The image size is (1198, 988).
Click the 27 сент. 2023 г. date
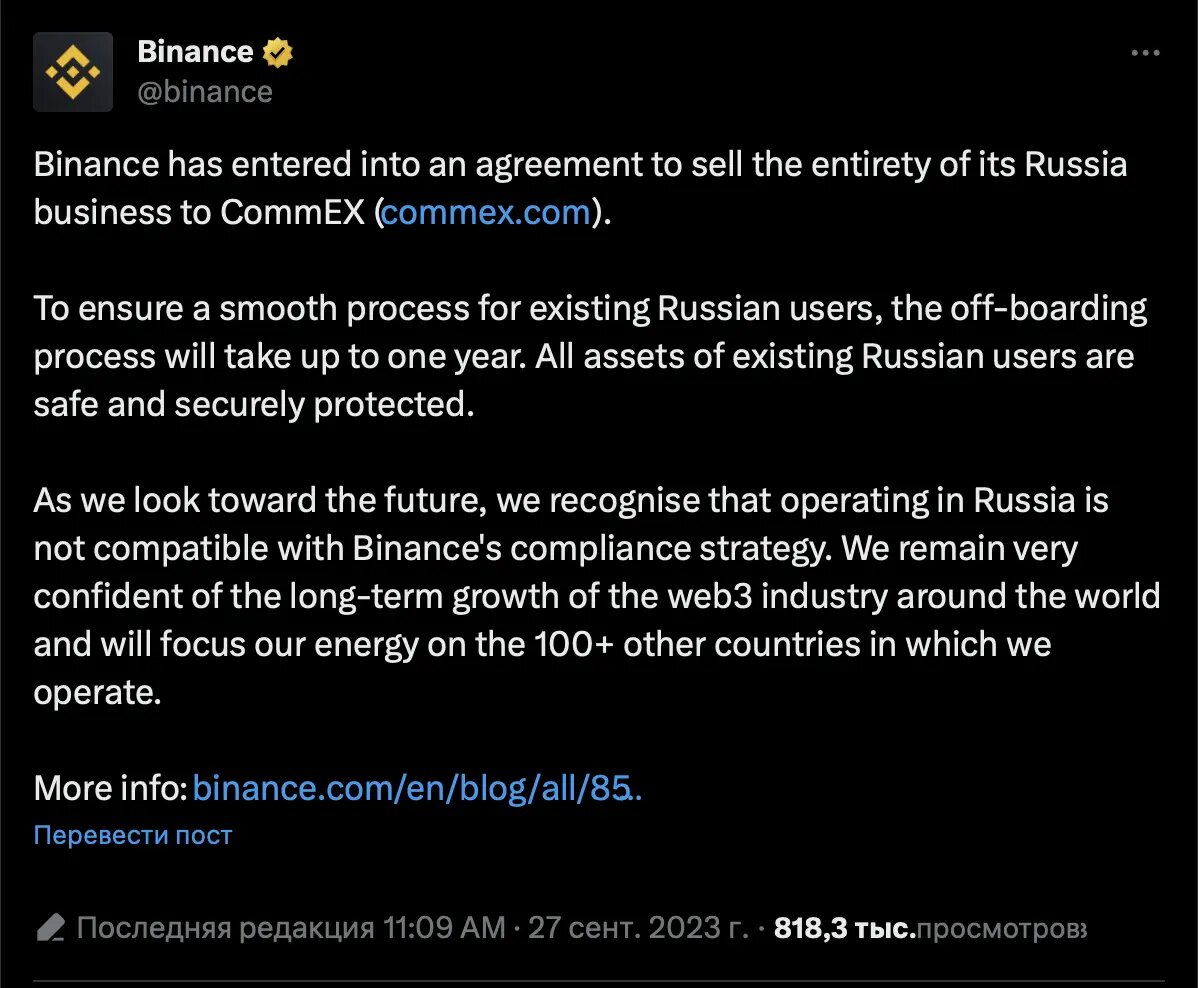click(x=639, y=928)
